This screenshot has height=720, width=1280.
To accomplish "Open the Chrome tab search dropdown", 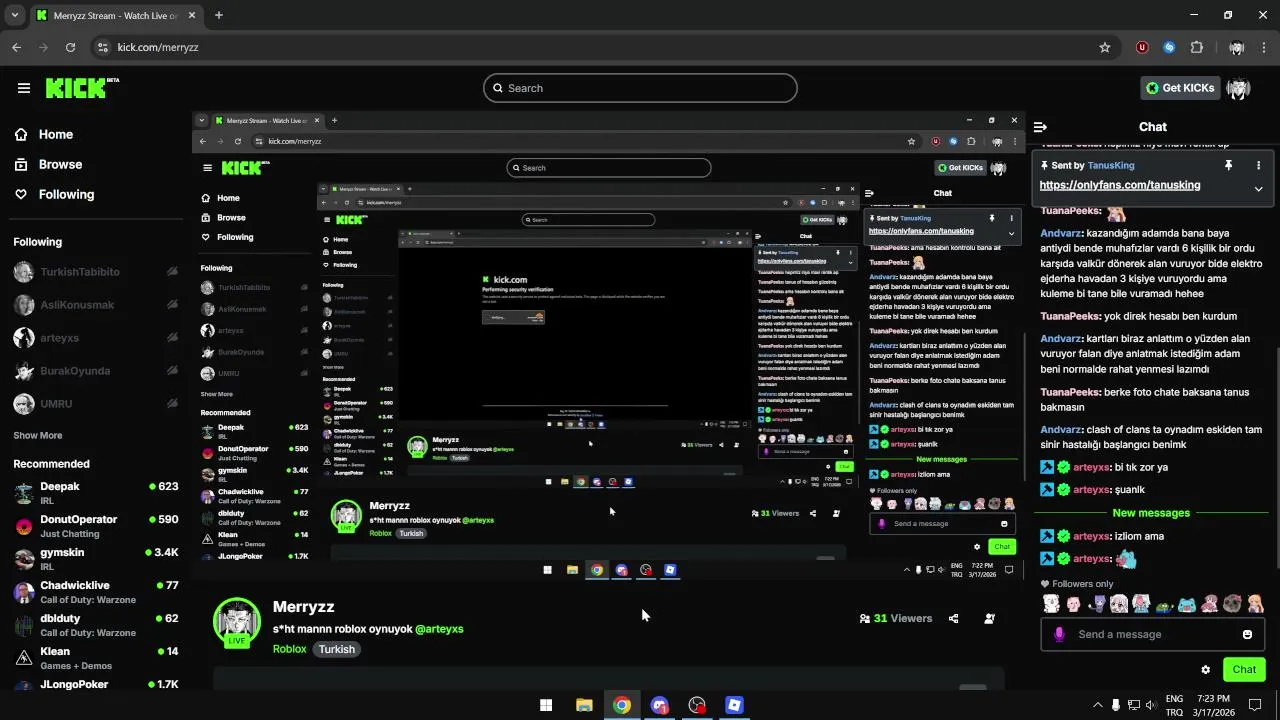I will tap(15, 15).
